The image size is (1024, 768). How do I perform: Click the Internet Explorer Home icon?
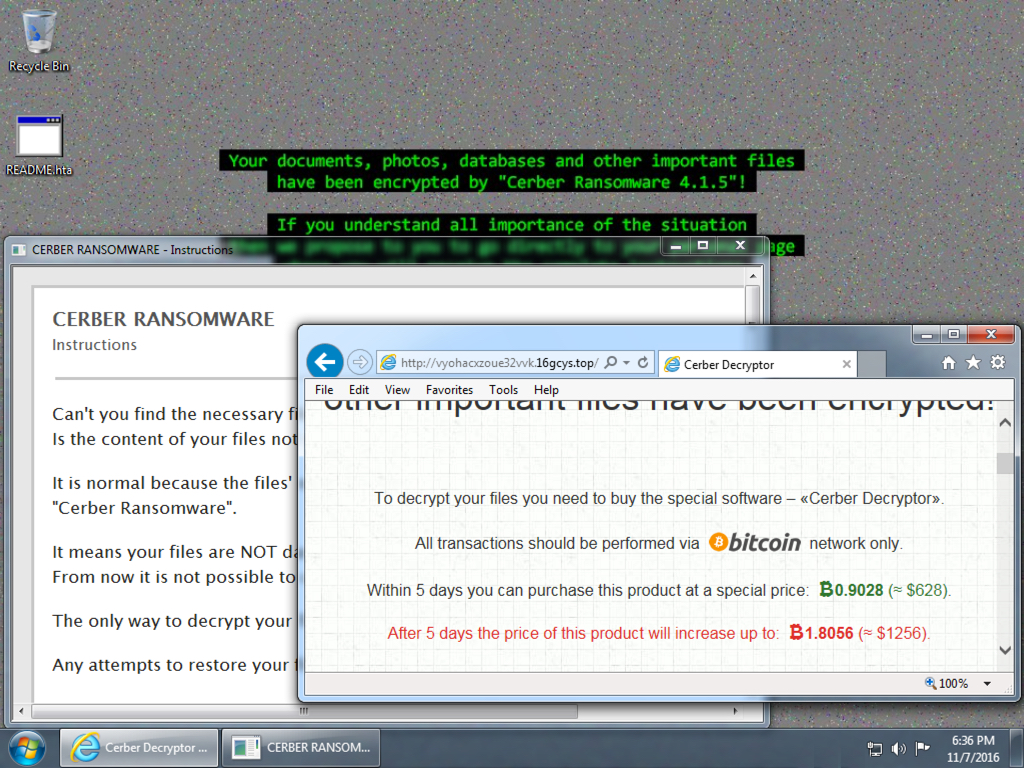948,362
